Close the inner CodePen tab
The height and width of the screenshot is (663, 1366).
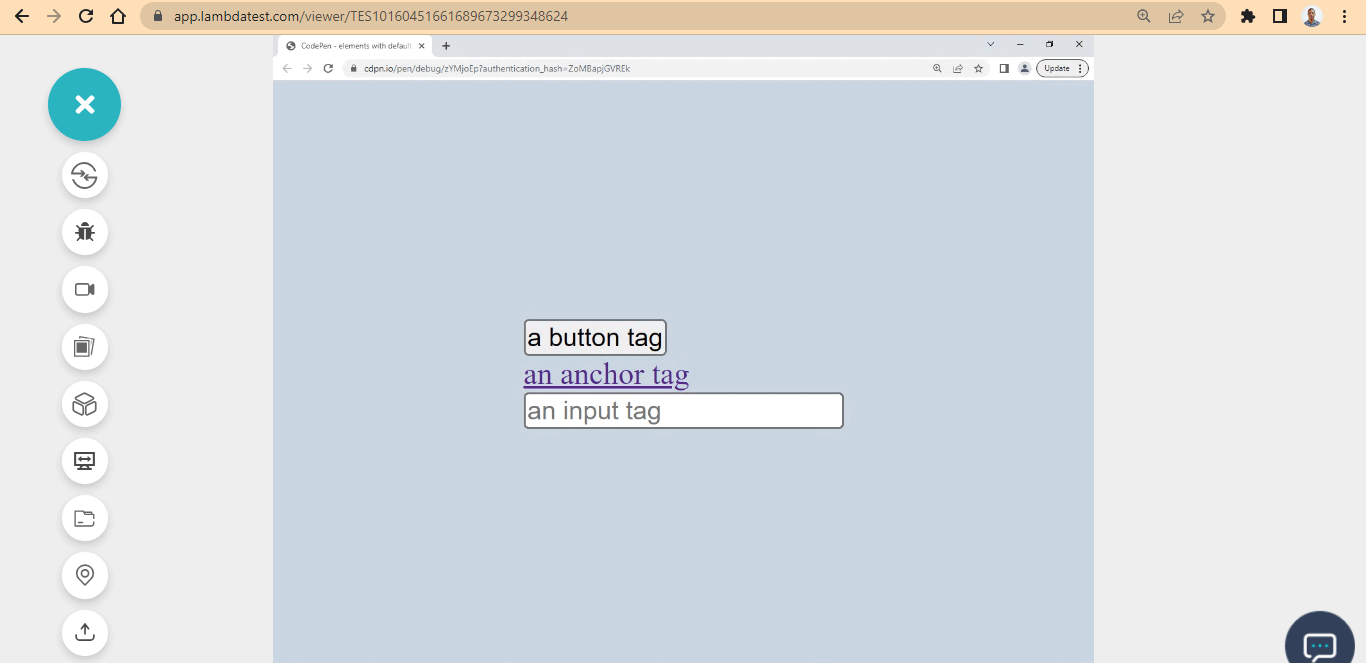(422, 45)
